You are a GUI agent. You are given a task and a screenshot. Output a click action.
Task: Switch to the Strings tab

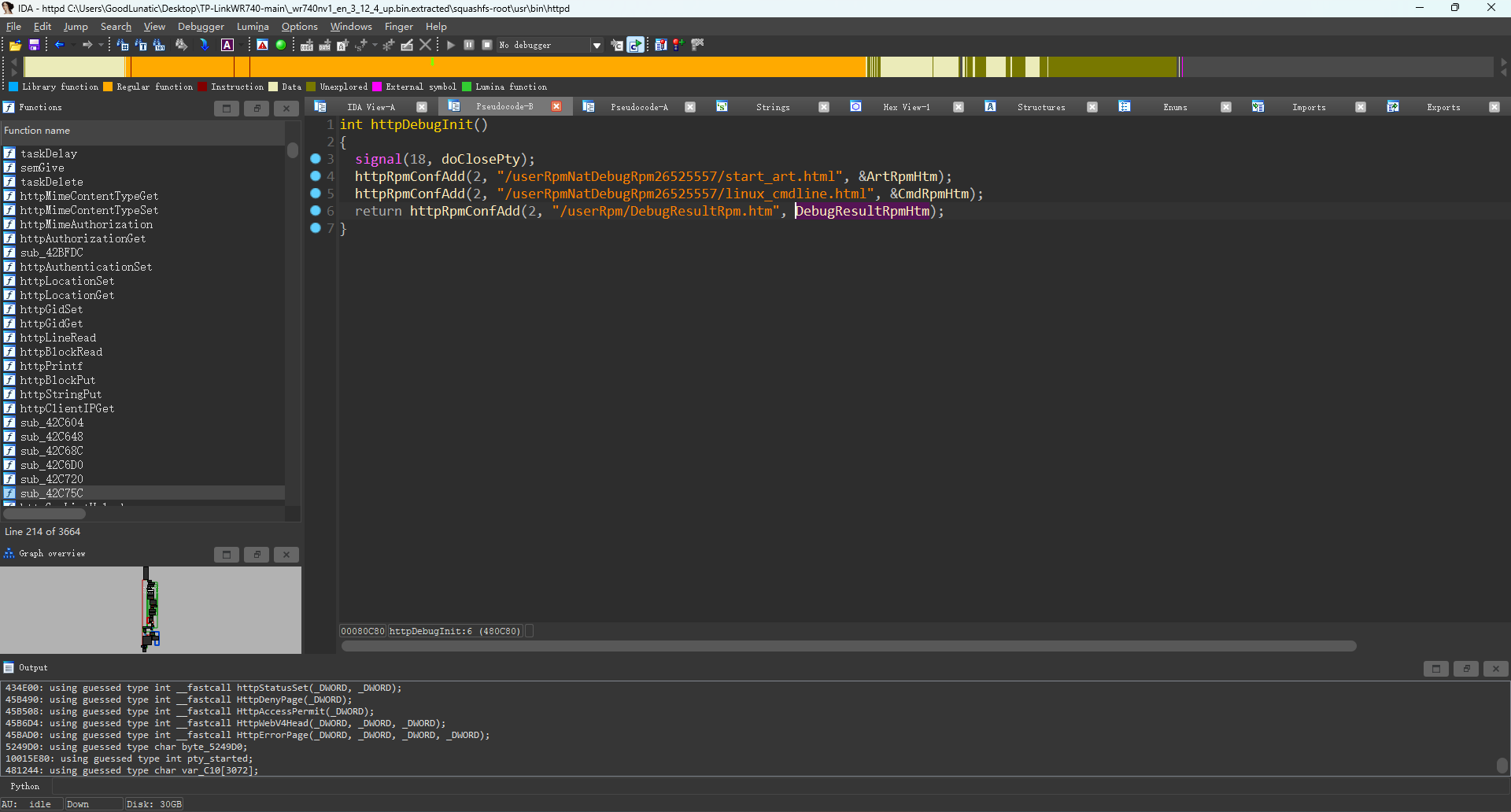click(773, 107)
